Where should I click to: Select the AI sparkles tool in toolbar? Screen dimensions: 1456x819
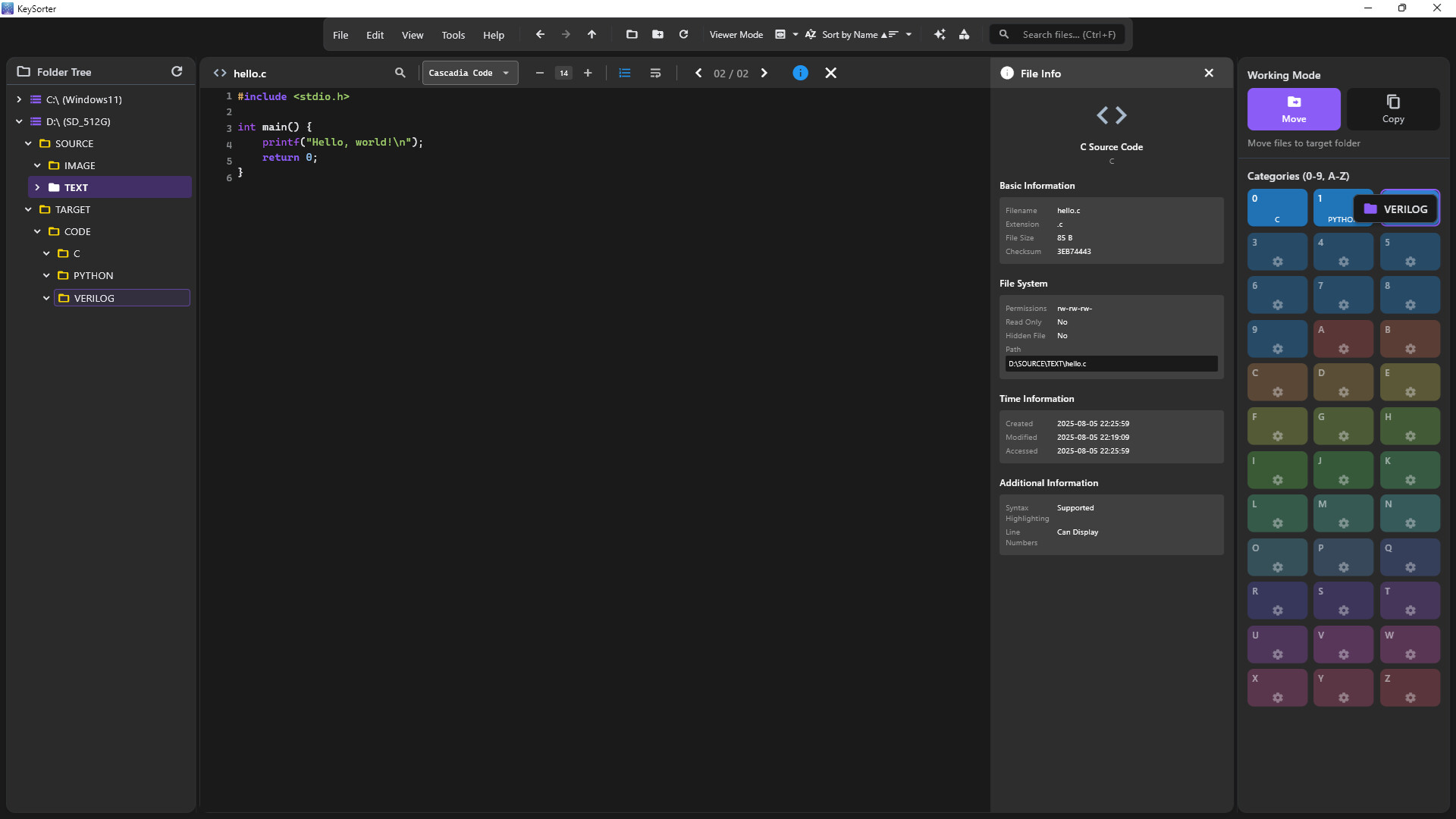coord(940,34)
